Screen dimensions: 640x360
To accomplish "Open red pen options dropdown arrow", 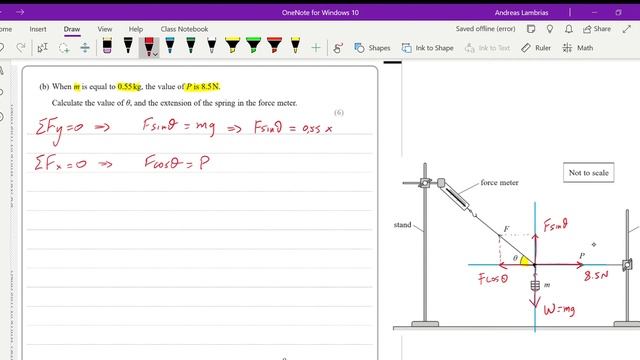I will click(156, 54).
